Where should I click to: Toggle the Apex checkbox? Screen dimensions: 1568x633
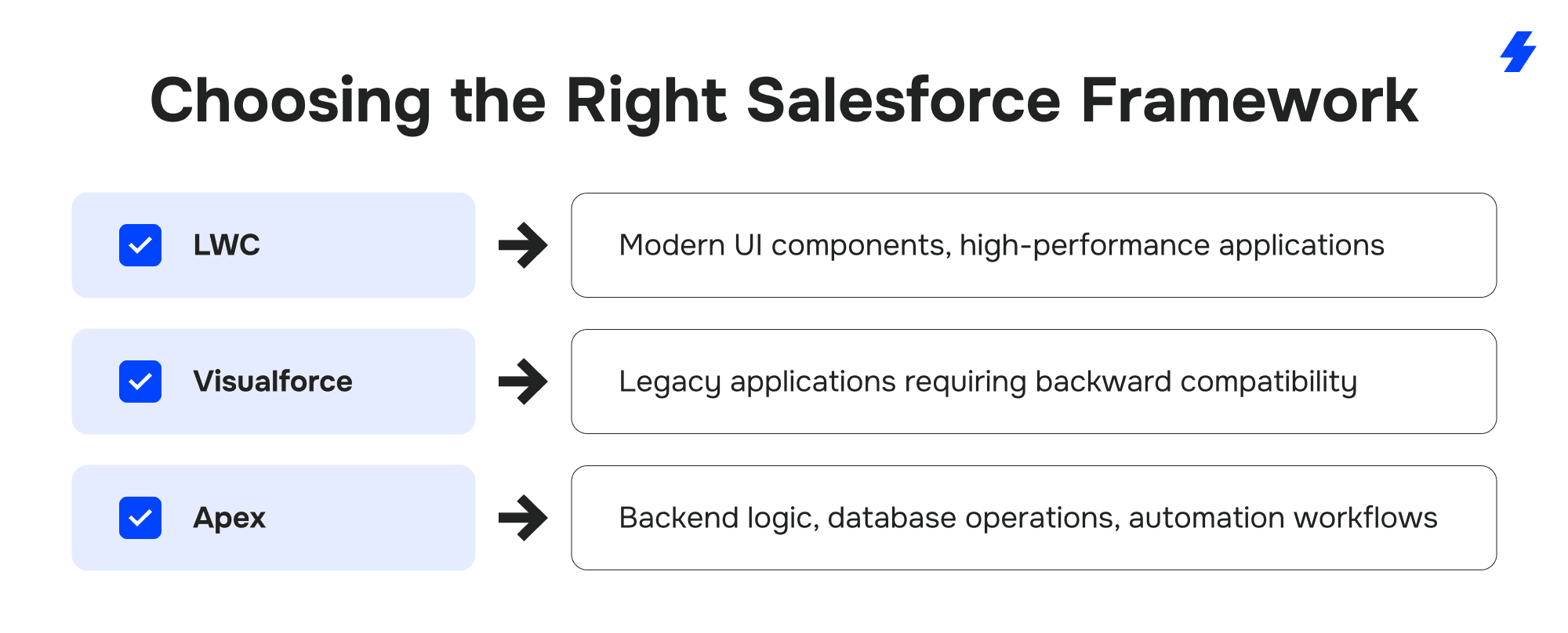[140, 518]
